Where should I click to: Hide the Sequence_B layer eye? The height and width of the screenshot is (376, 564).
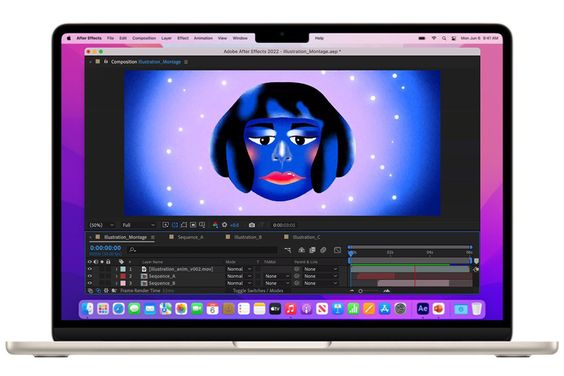[90, 283]
